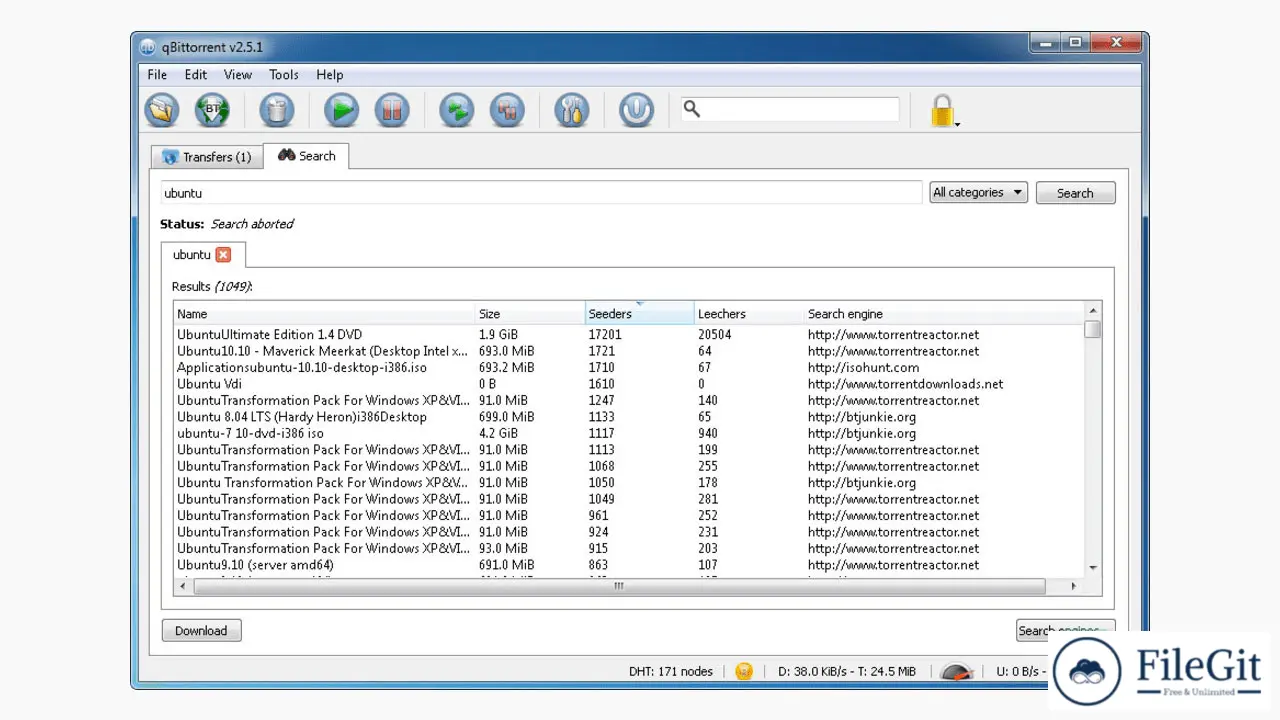Sort by Seeders column header
The image size is (1280, 720).
640,314
